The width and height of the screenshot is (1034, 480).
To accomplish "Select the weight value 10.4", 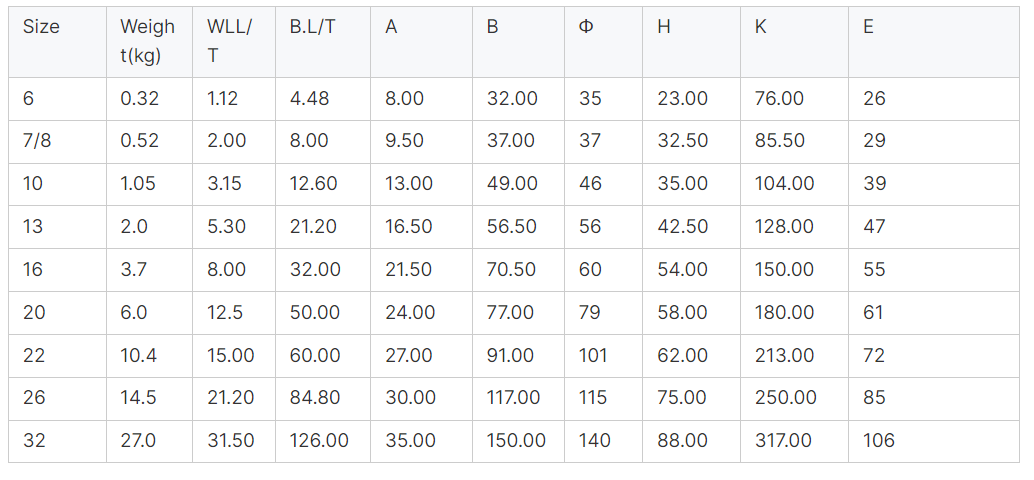I will click(138, 355).
